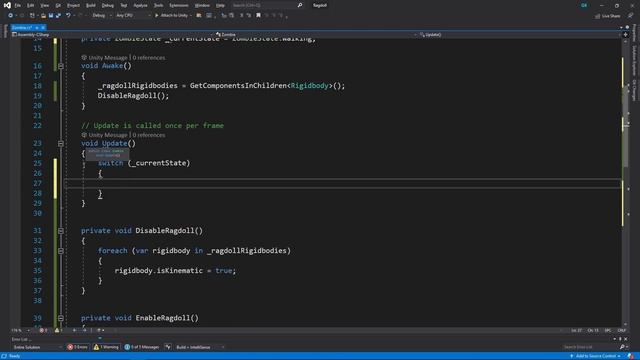Click the empty line 27 in editor
Viewport: 640px width, 360px height.
[343, 183]
